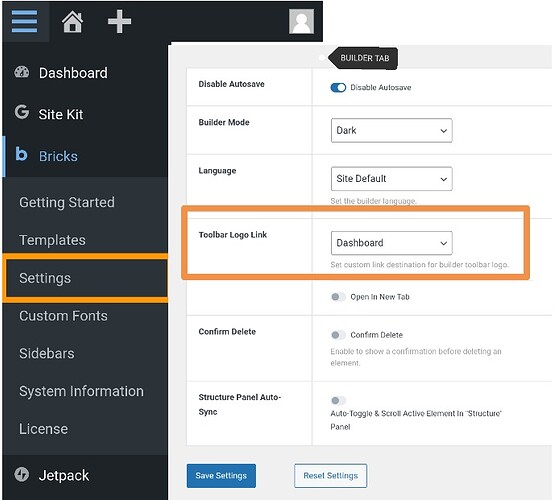Click the Reset Settings button
The height and width of the screenshot is (500, 559).
coord(330,476)
